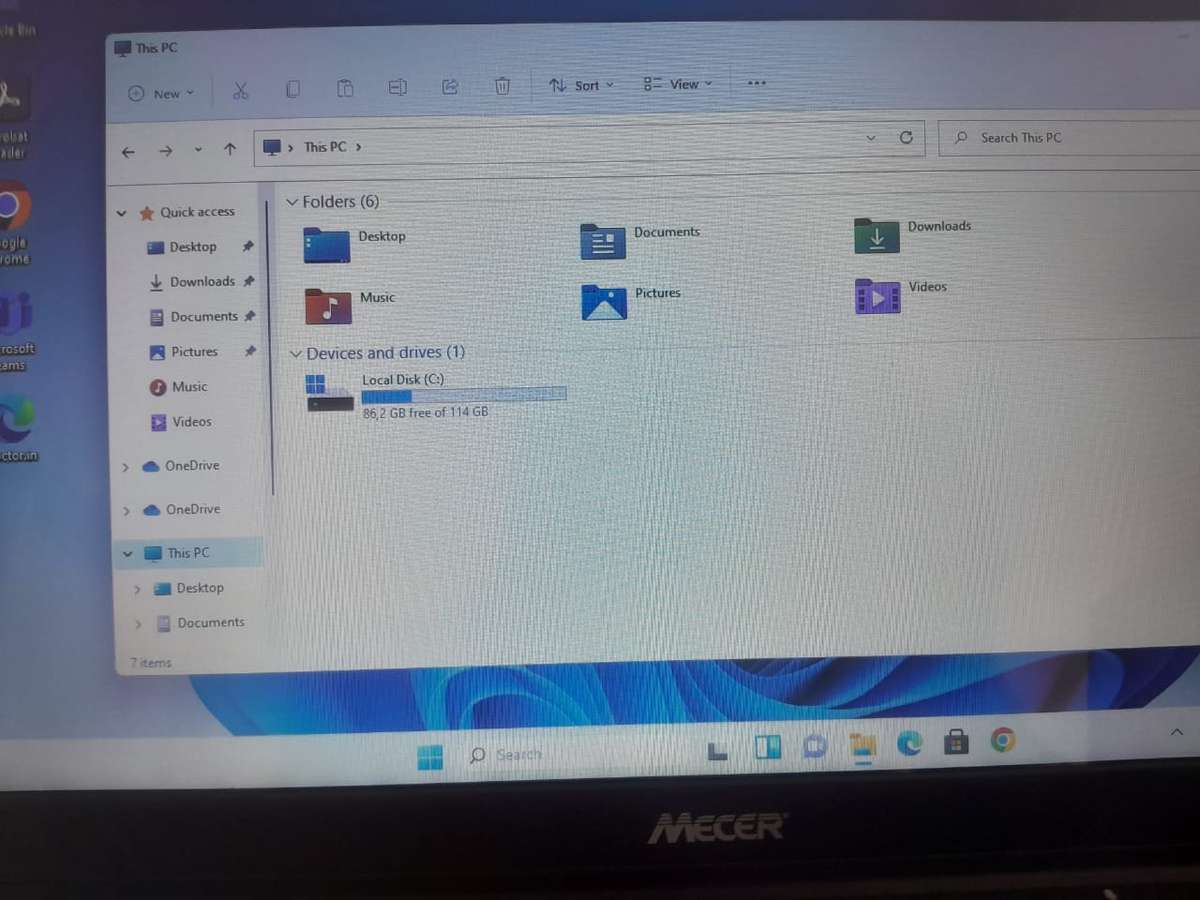
Task: Navigate back with the back arrow
Action: tap(127, 150)
